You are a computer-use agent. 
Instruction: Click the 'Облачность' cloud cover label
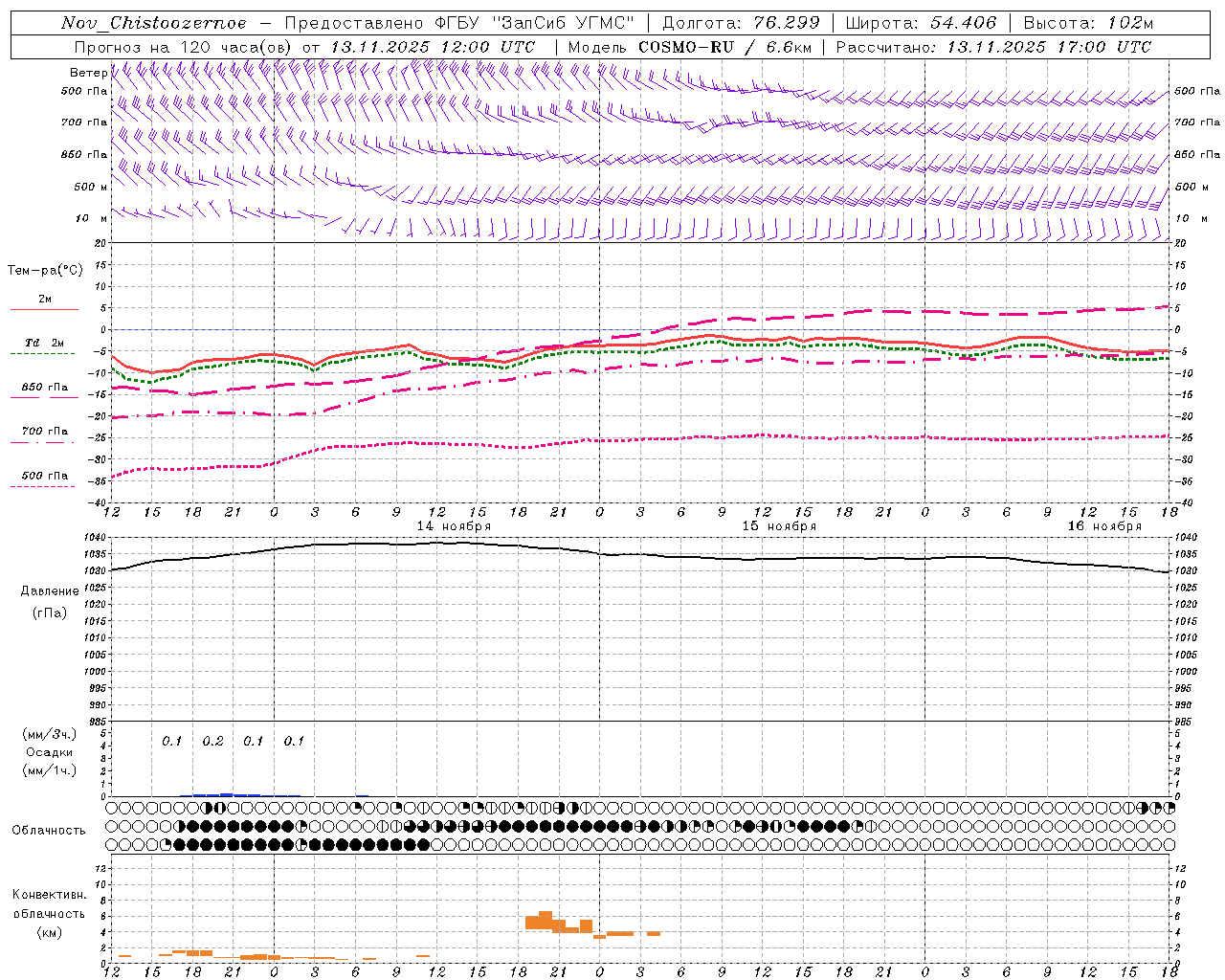(x=49, y=831)
